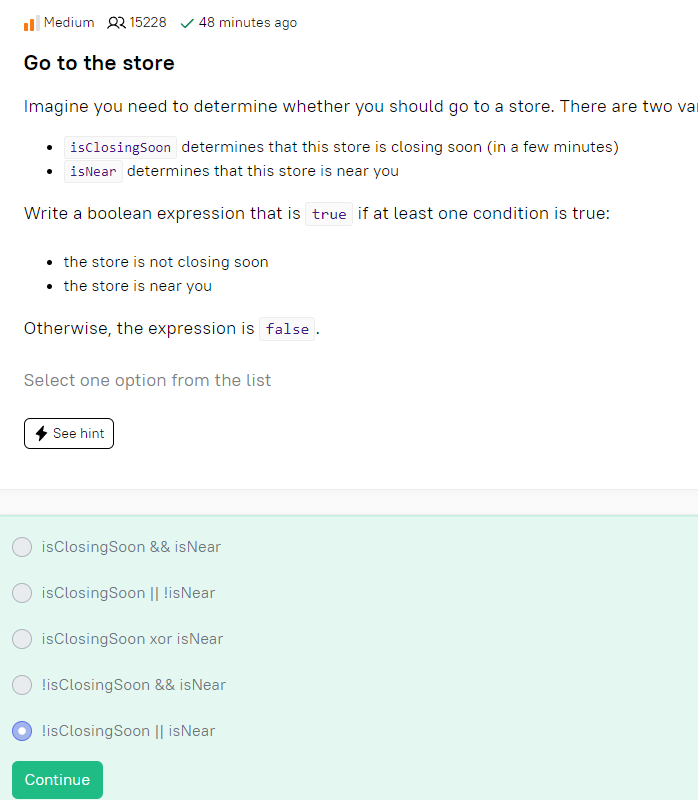Click the false code snippet
Image resolution: width=698 pixels, height=800 pixels.
tap(287, 329)
